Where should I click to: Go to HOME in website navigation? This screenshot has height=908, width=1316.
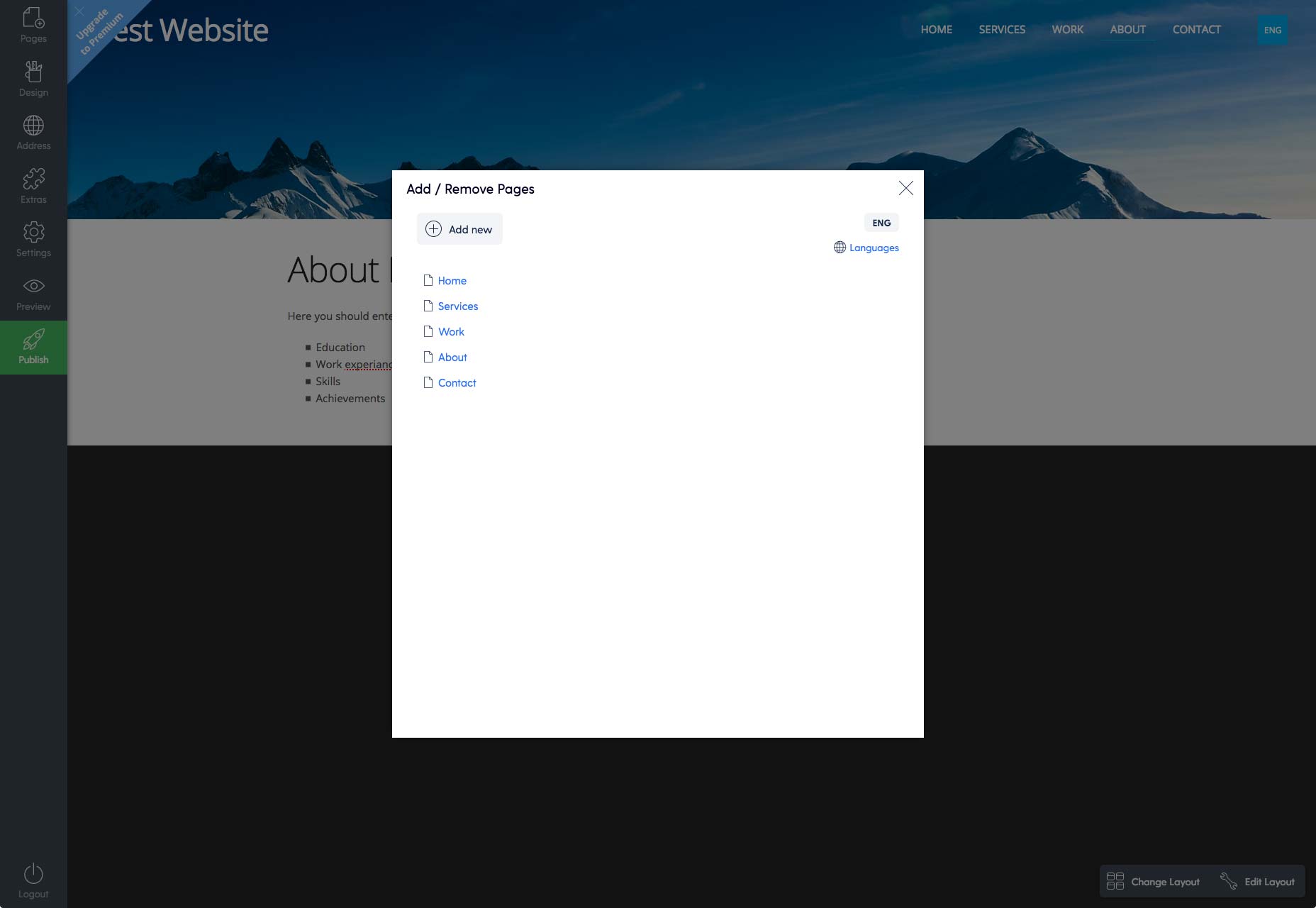coord(936,30)
